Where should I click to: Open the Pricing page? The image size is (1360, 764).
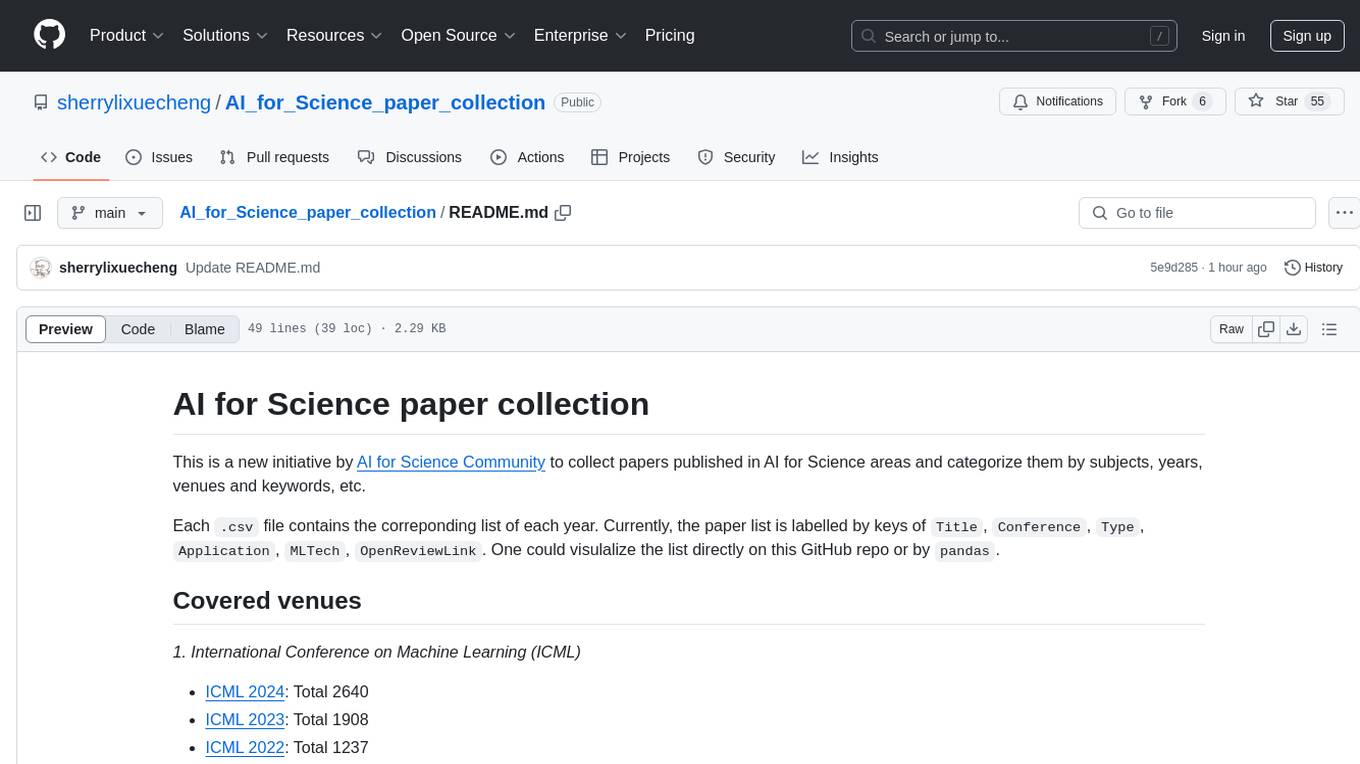(670, 35)
